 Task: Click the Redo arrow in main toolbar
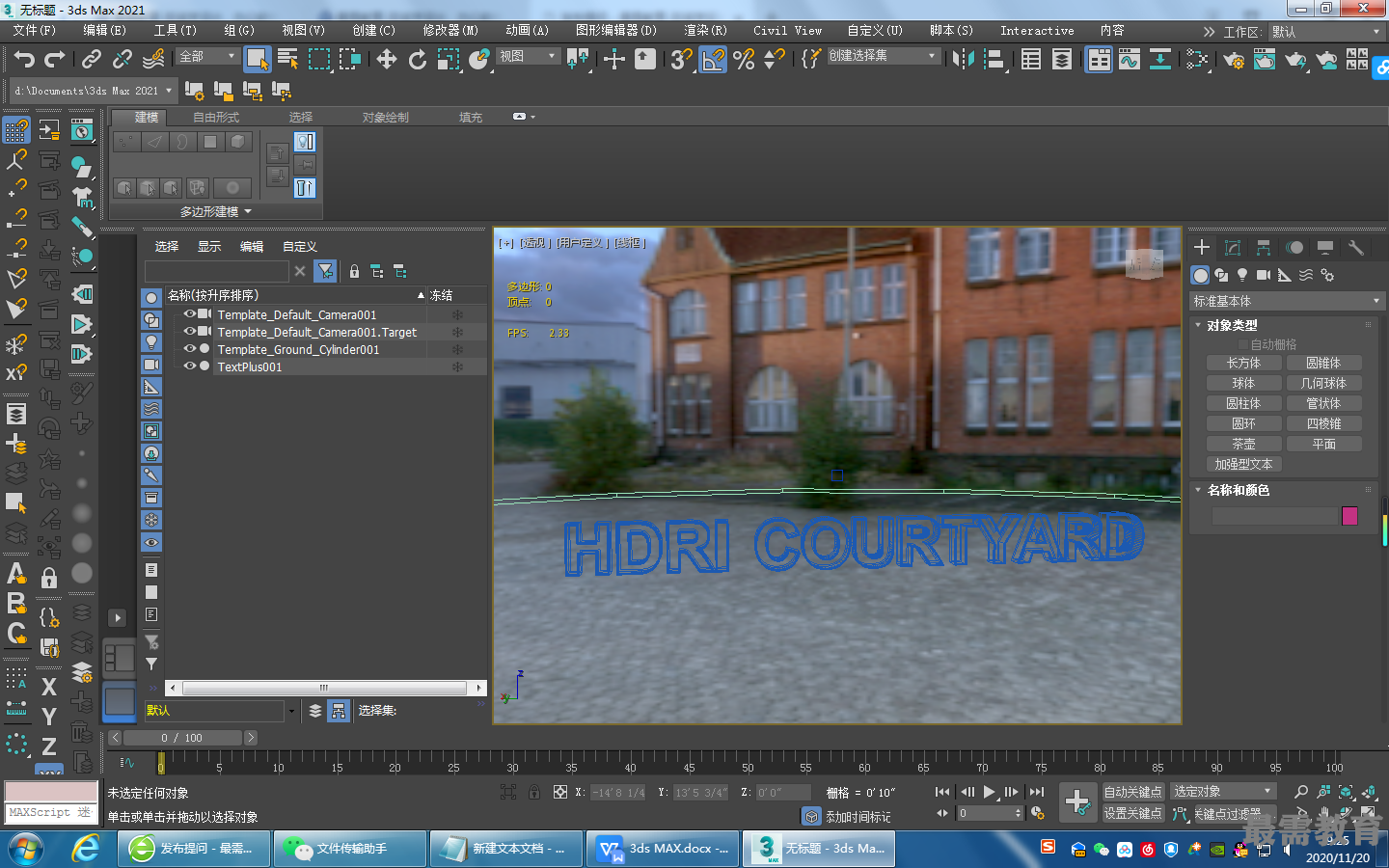click(55, 59)
